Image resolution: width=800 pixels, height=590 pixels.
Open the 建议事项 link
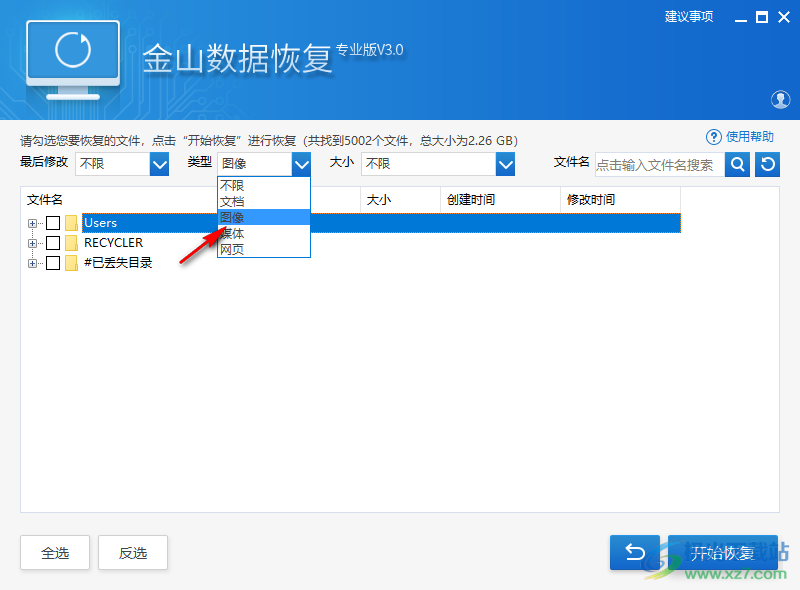[689, 17]
